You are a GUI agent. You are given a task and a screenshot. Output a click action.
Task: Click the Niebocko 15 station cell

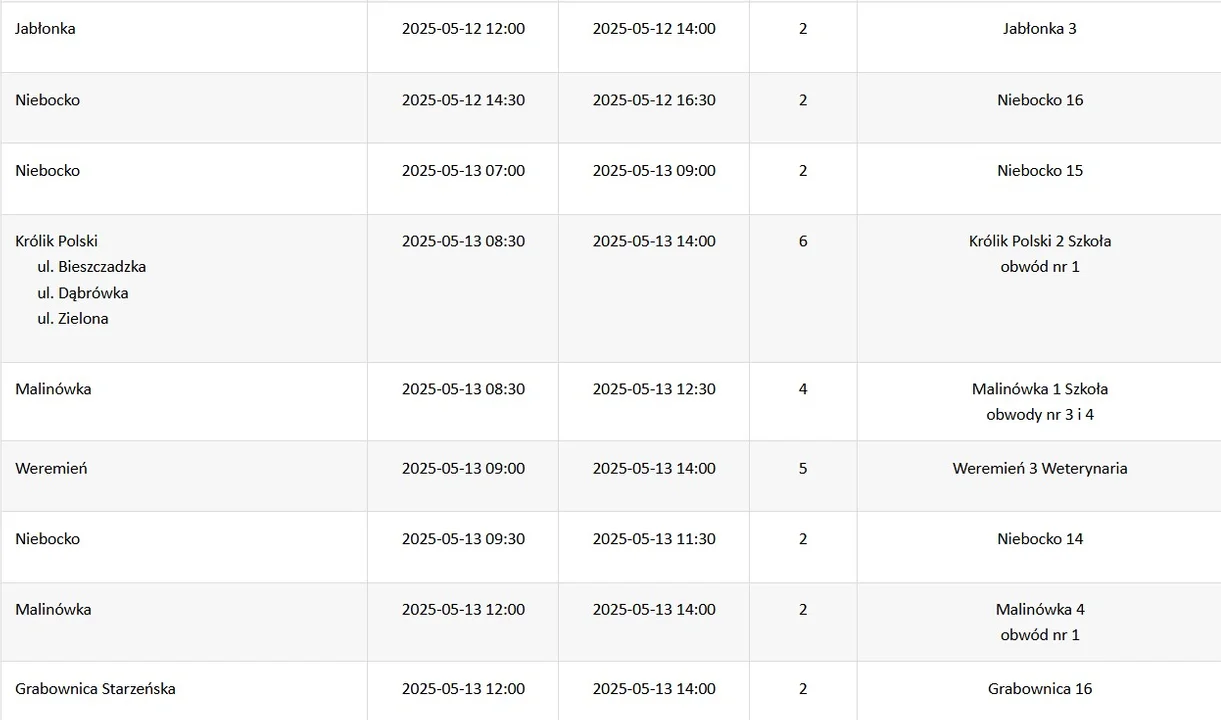[1039, 171]
